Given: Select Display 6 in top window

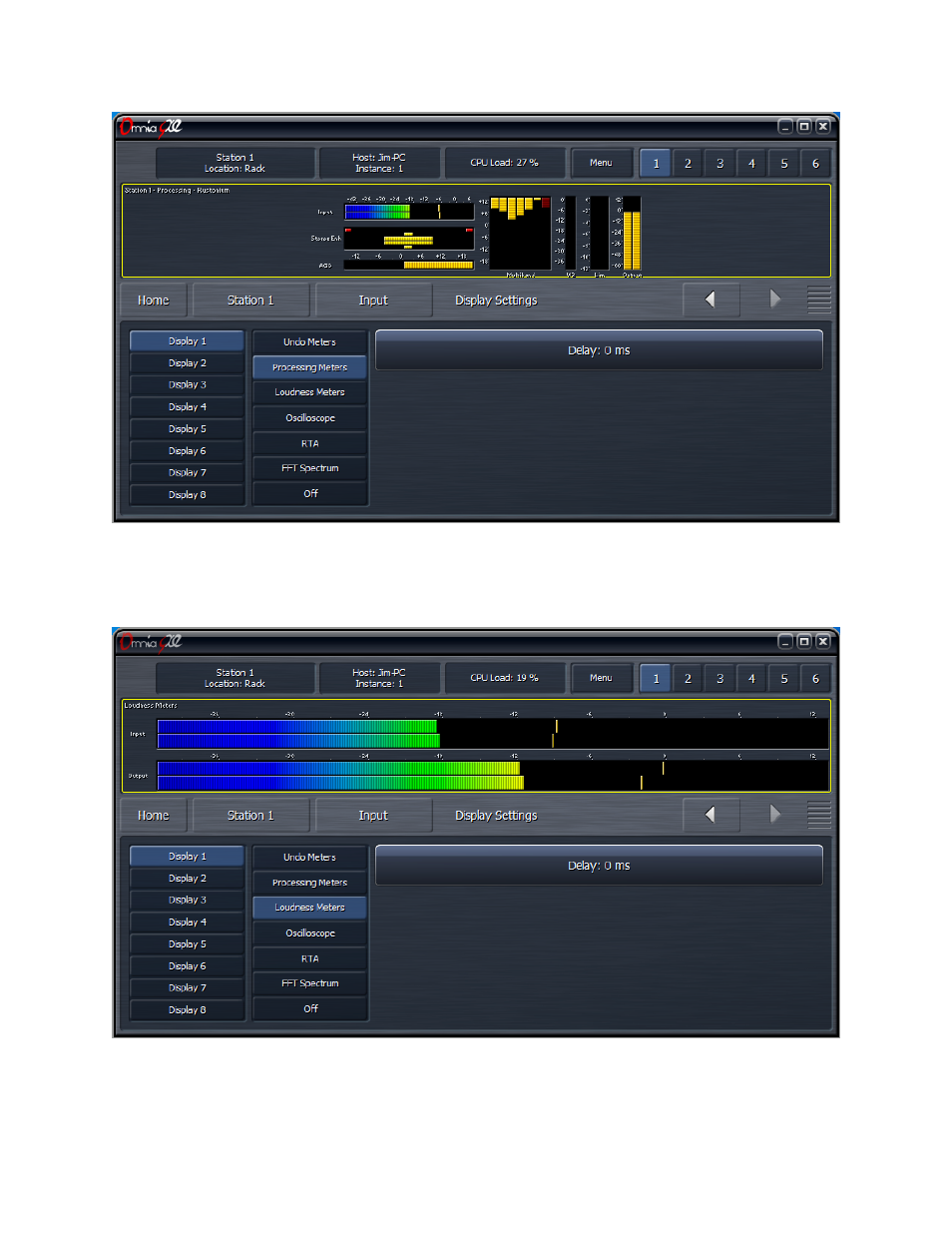Looking at the screenshot, I should click(x=188, y=451).
